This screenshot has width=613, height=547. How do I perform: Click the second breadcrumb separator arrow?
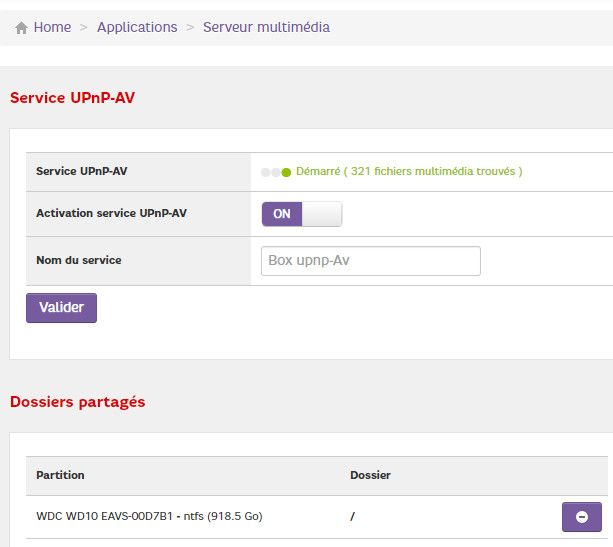point(190,28)
